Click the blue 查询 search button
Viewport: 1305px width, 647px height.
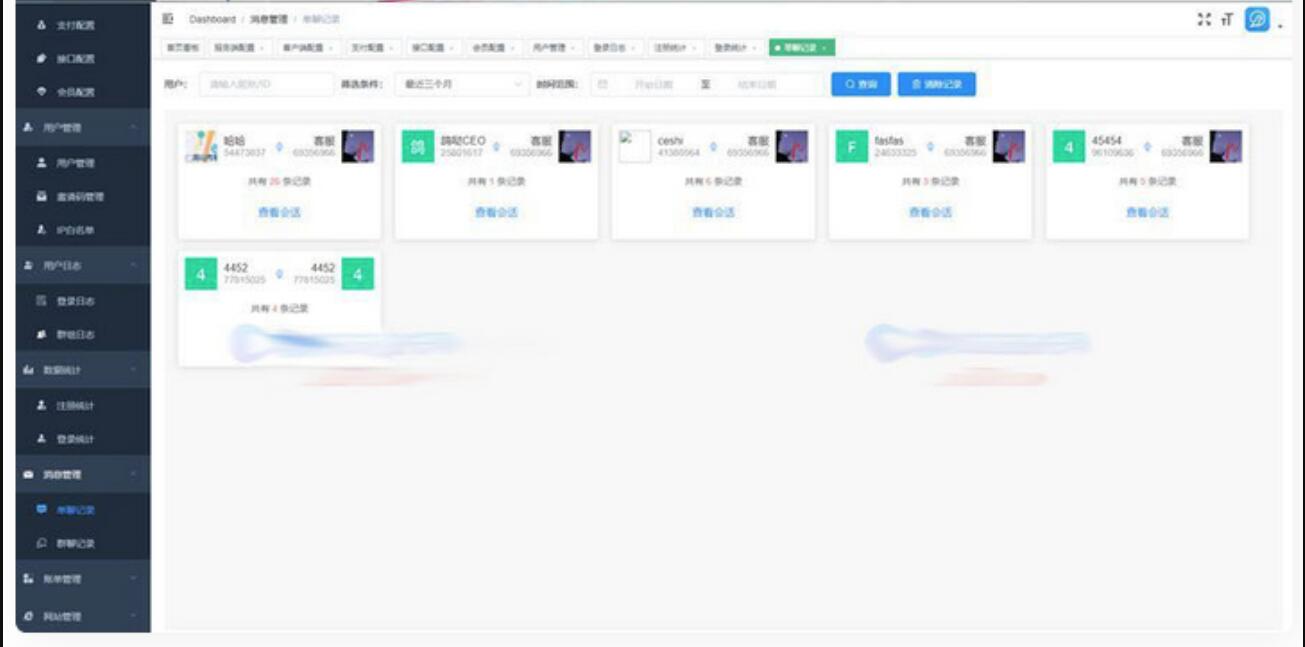863,84
